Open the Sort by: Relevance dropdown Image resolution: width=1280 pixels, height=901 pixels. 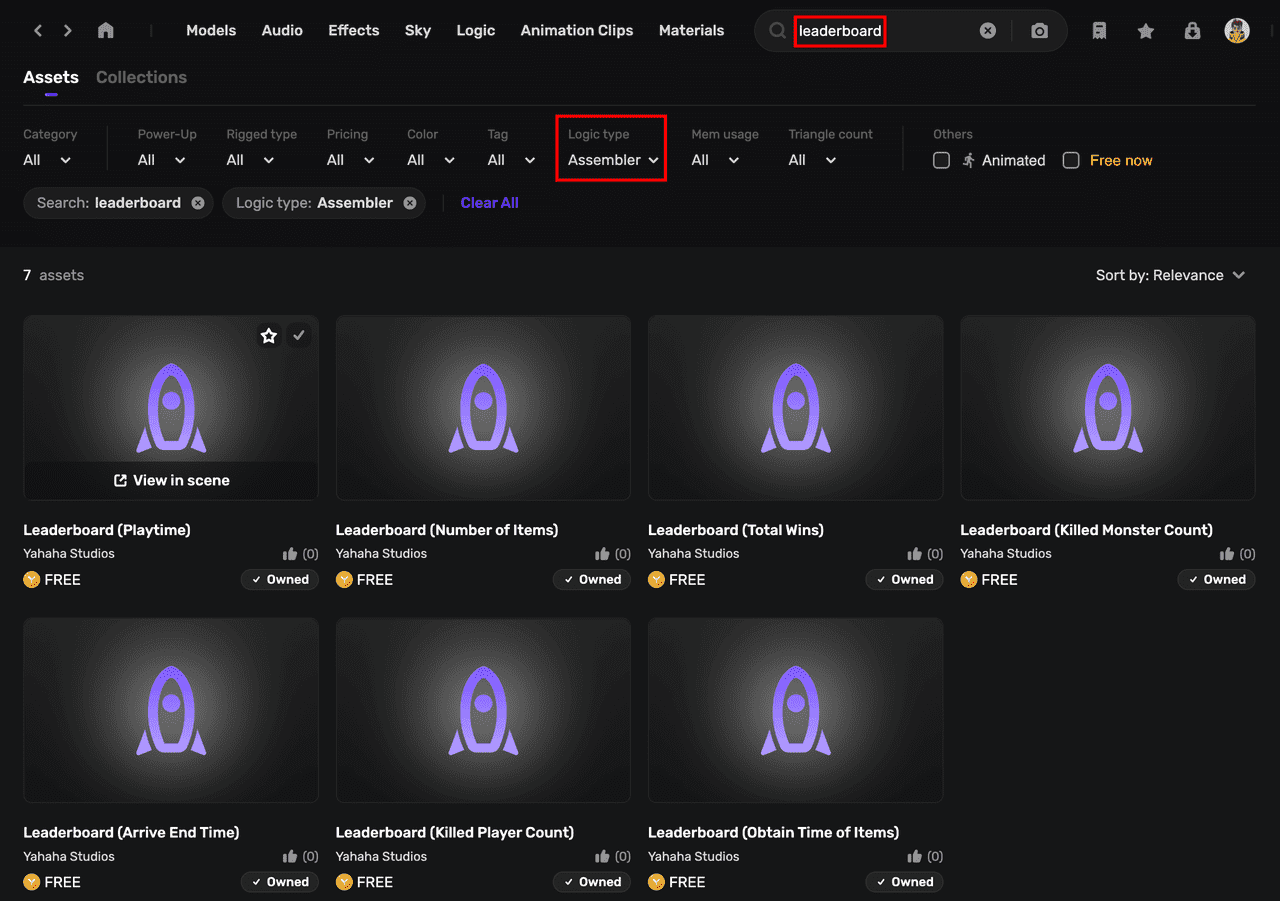click(1170, 275)
